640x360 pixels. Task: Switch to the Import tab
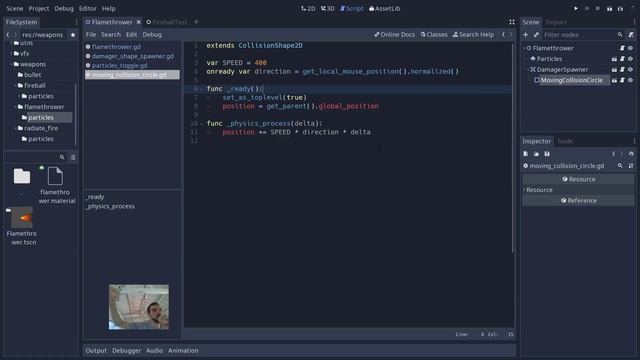point(556,22)
